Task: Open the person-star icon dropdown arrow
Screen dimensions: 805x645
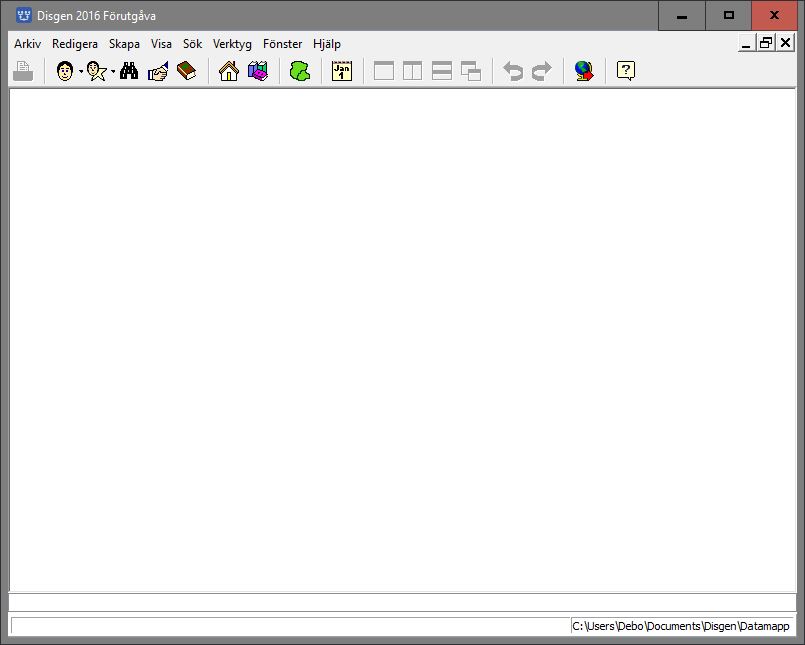Action: pos(113,71)
